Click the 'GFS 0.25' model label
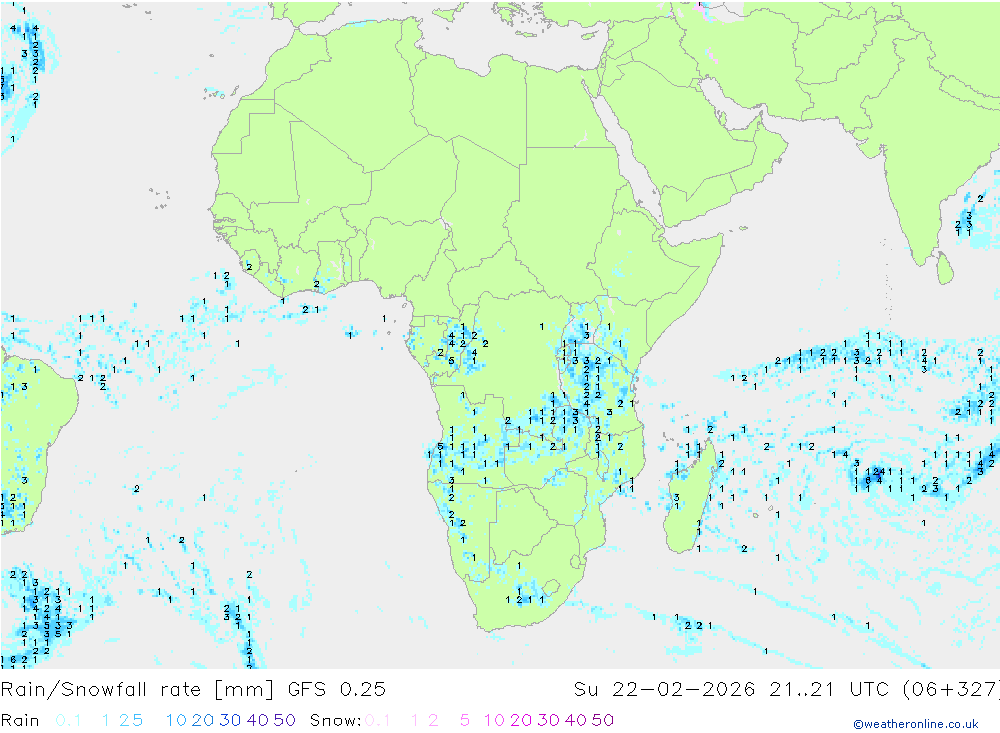 [337, 690]
